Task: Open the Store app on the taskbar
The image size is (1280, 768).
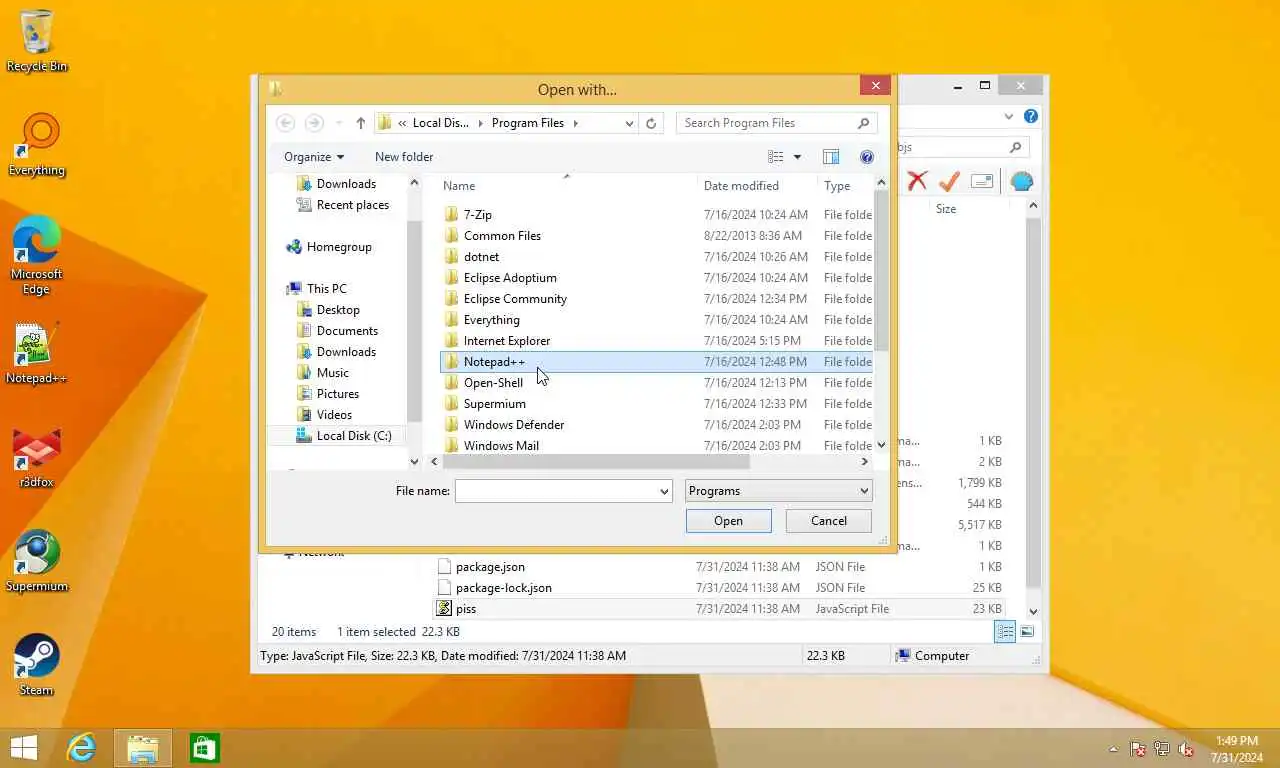Action: pyautogui.click(x=205, y=747)
